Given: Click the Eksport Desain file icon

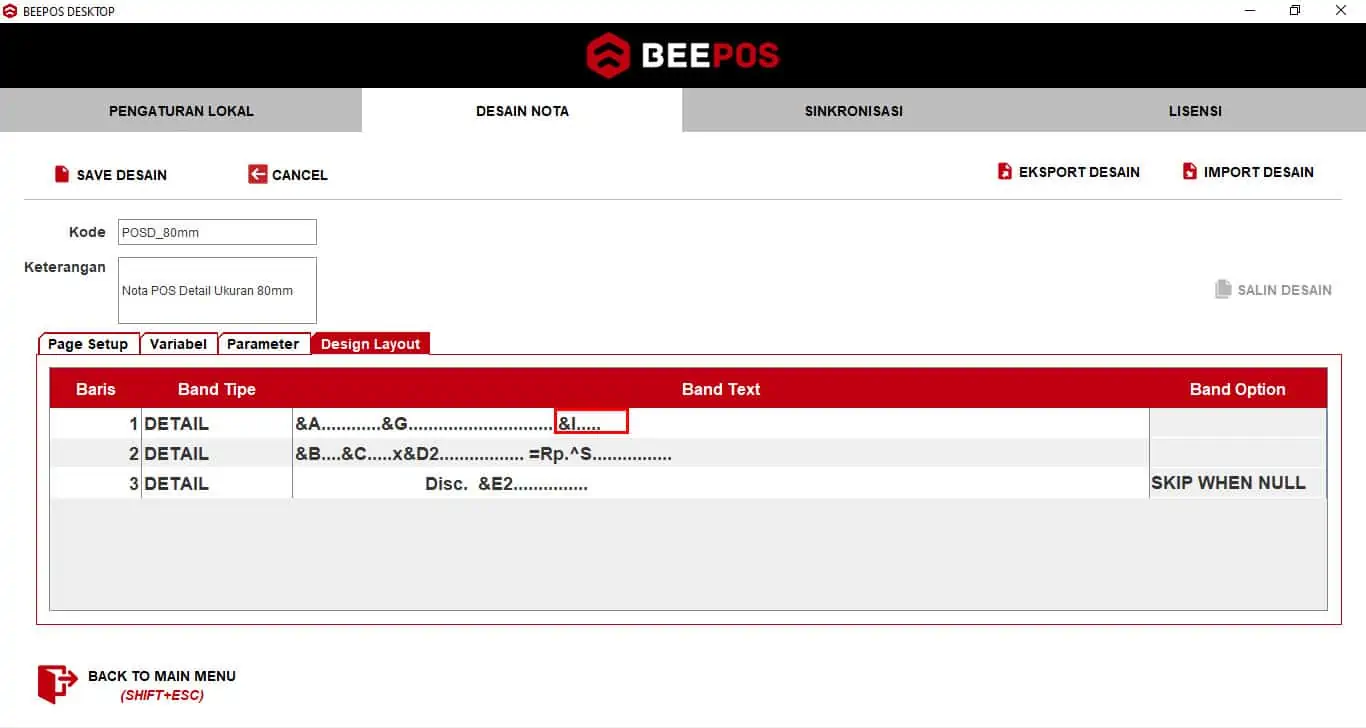Looking at the screenshot, I should click(1005, 172).
